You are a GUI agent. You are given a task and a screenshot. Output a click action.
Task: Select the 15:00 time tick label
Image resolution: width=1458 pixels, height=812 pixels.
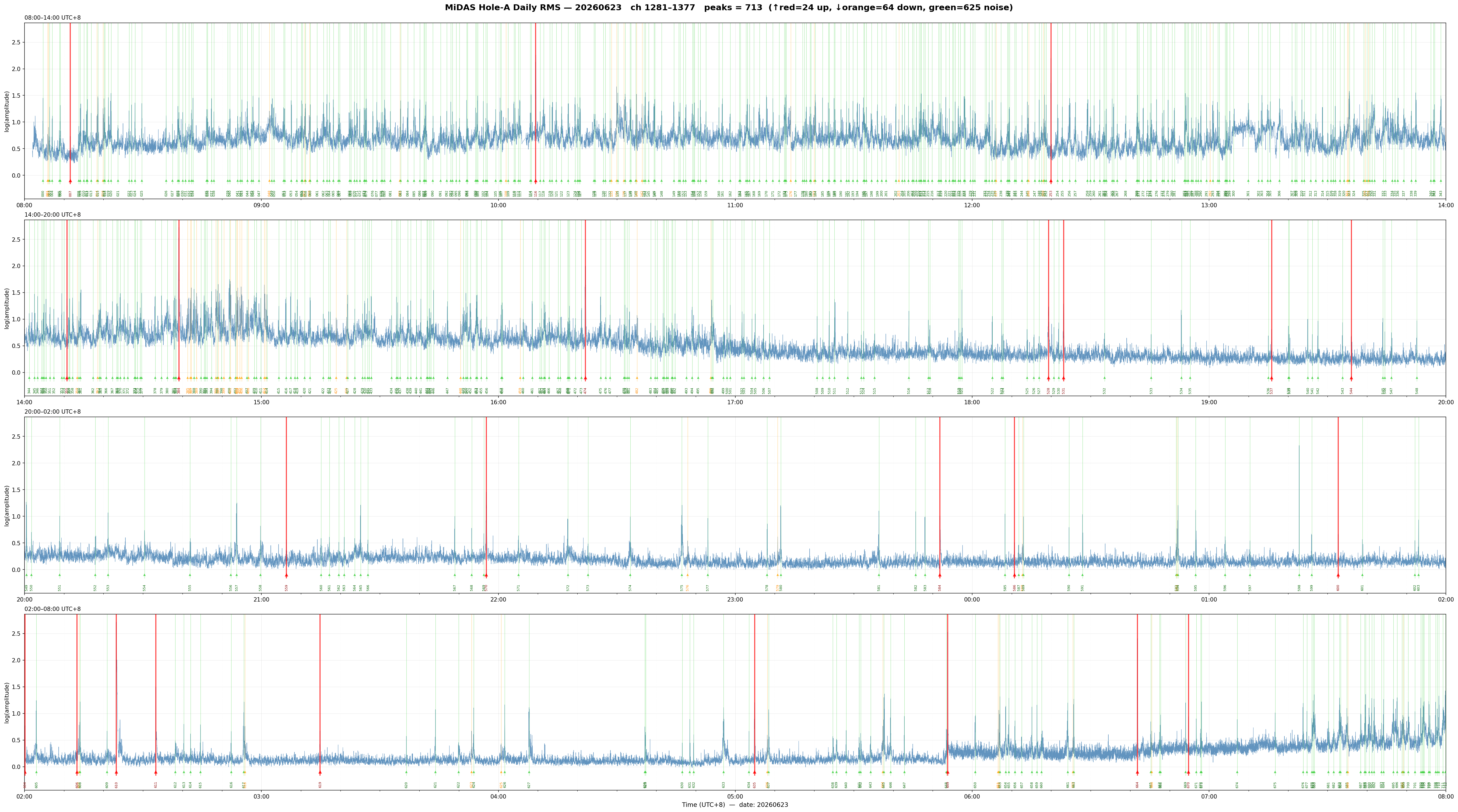click(x=261, y=402)
